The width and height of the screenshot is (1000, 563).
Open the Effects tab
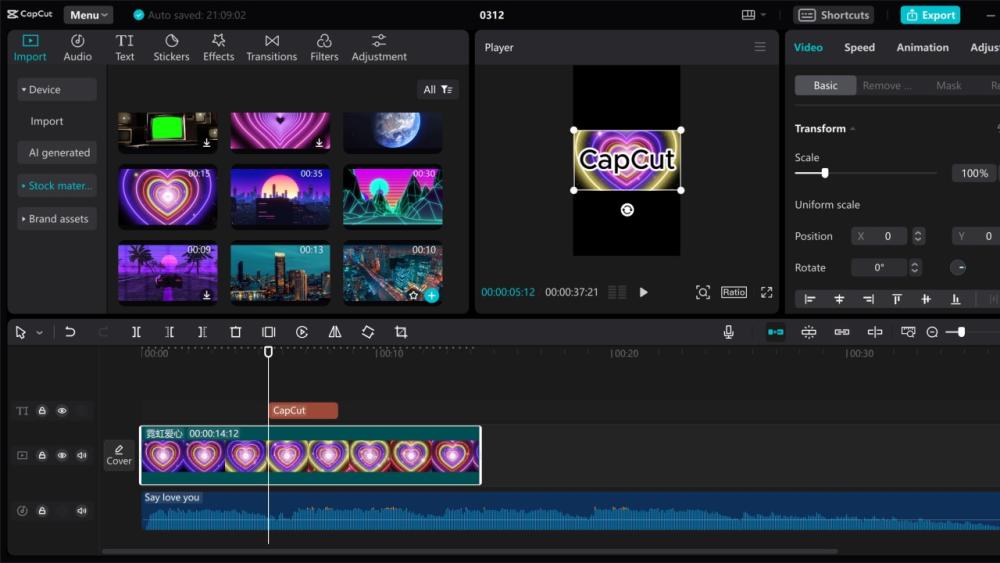[x=218, y=48]
